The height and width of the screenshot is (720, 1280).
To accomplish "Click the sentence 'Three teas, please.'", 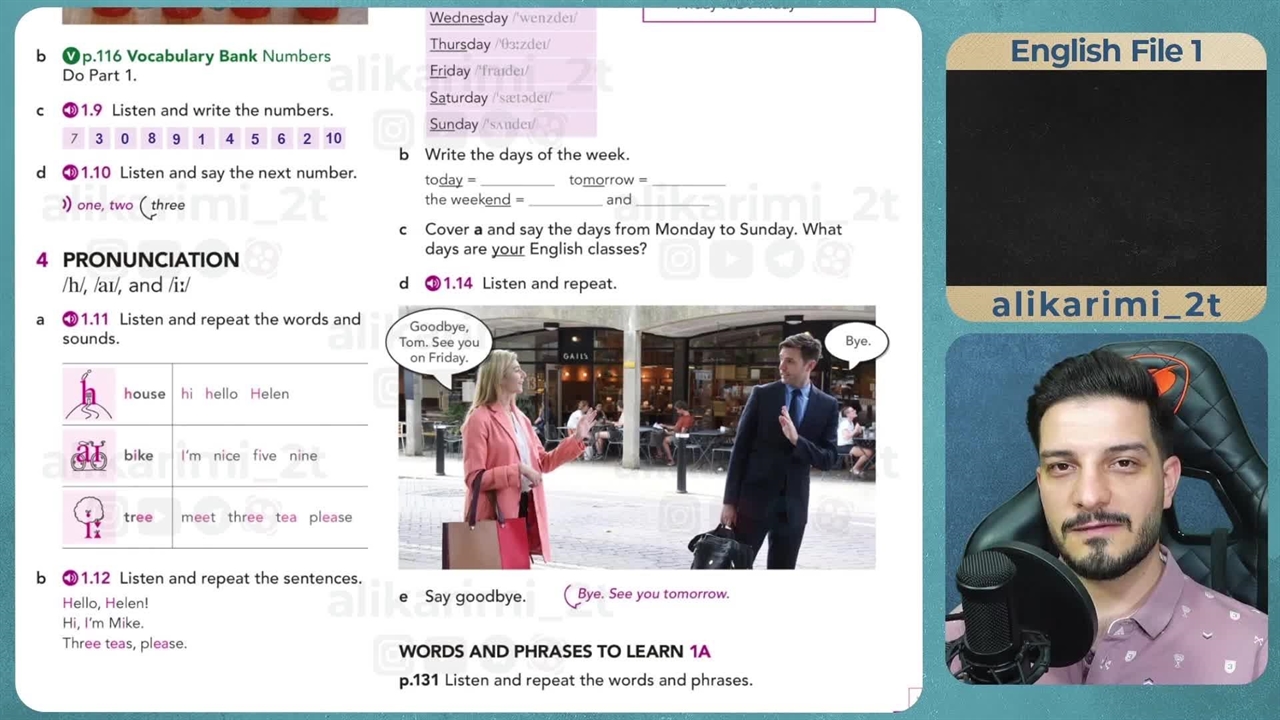I will point(124,643).
